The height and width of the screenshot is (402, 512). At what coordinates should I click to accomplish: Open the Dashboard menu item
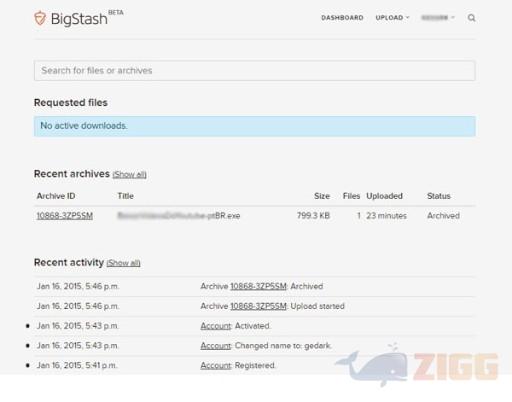click(342, 18)
